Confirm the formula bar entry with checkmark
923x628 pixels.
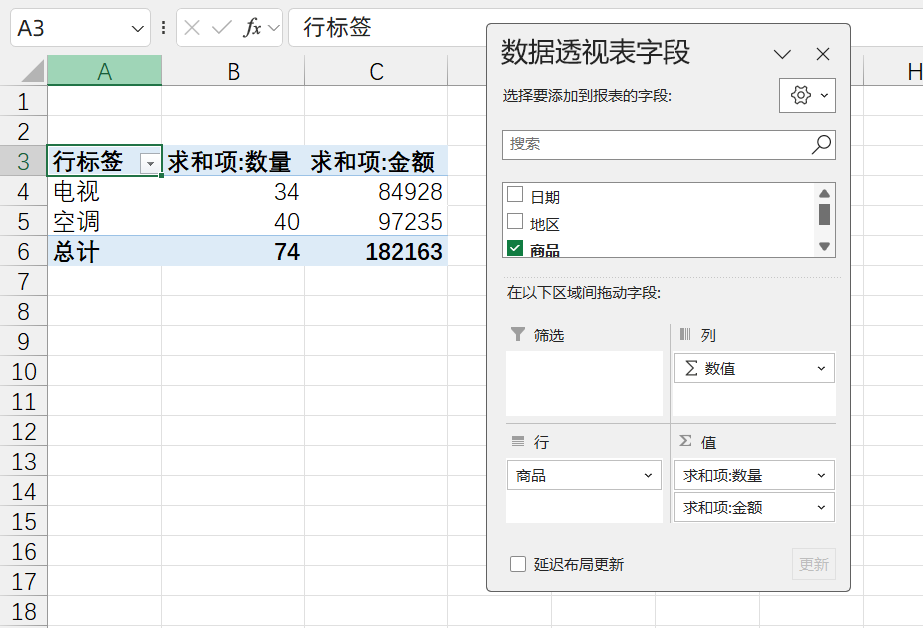click(221, 27)
